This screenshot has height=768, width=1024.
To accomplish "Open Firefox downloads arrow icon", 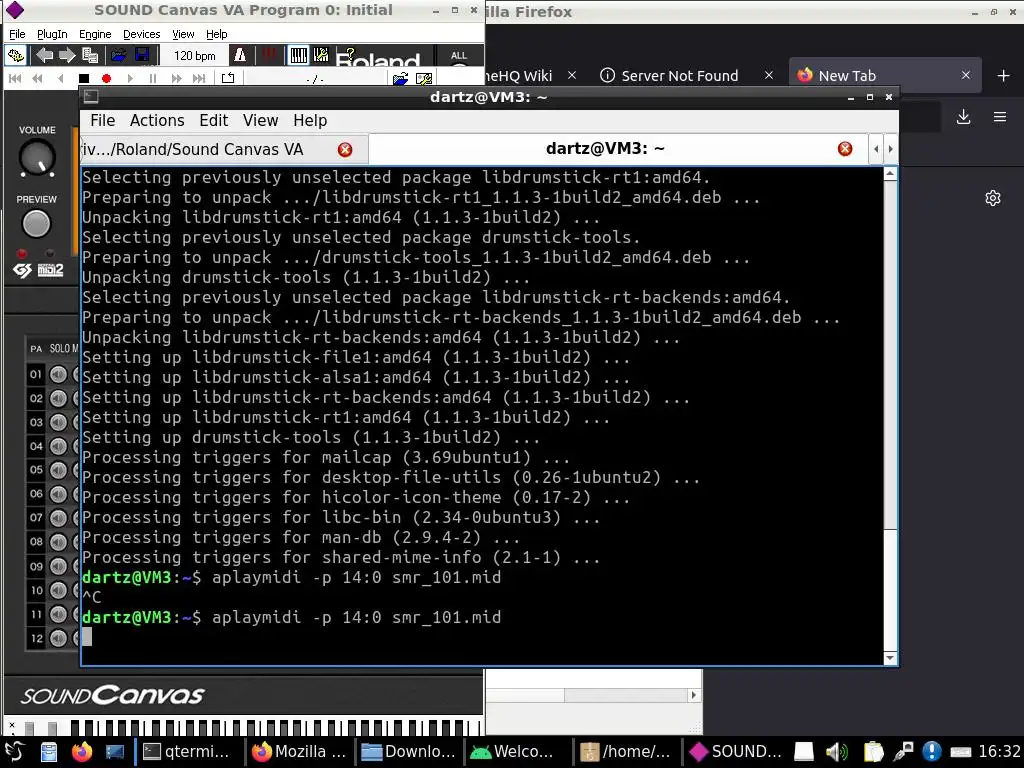I will pos(963,118).
